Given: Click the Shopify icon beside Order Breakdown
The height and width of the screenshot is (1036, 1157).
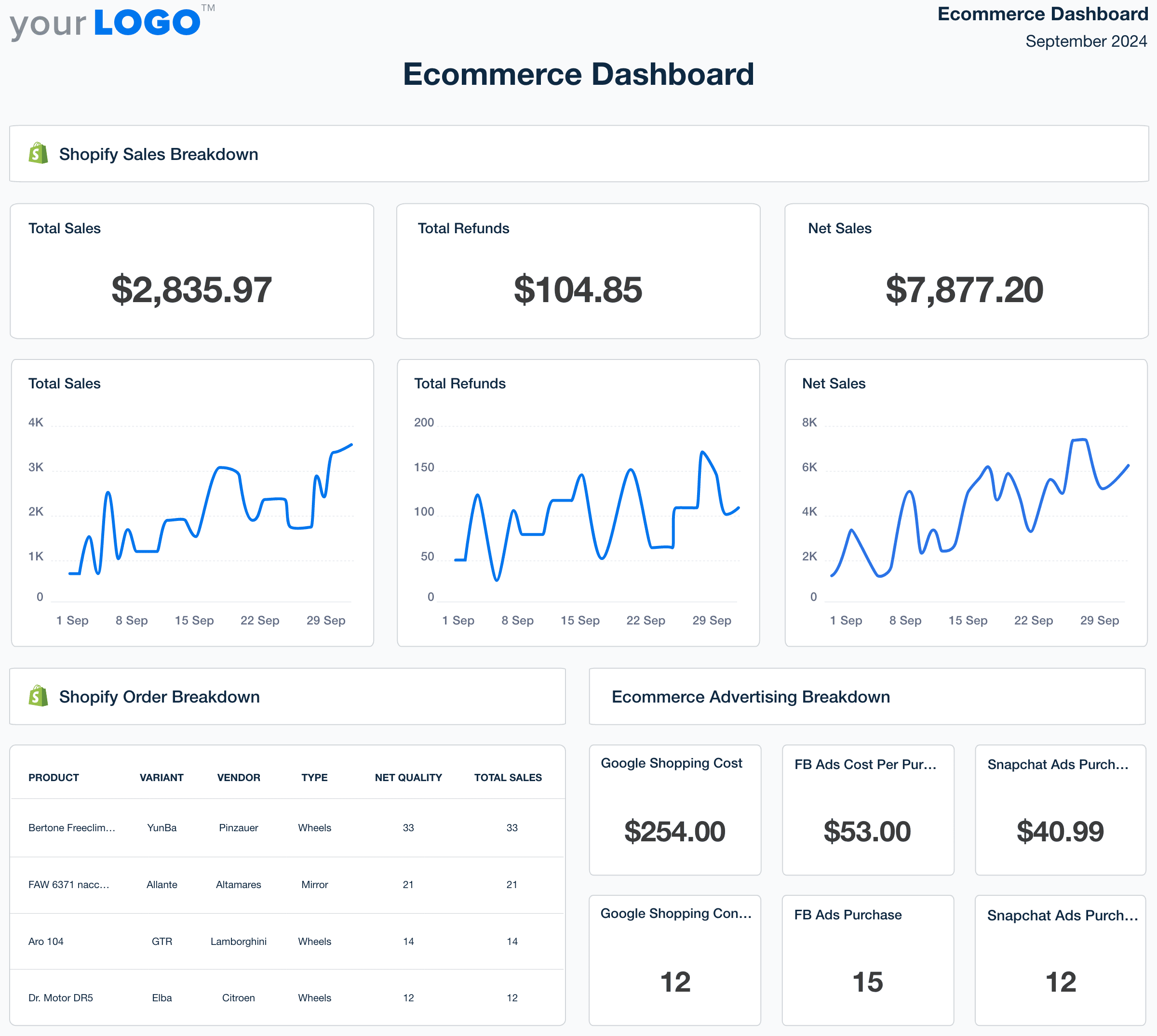Looking at the screenshot, I should coord(38,696).
